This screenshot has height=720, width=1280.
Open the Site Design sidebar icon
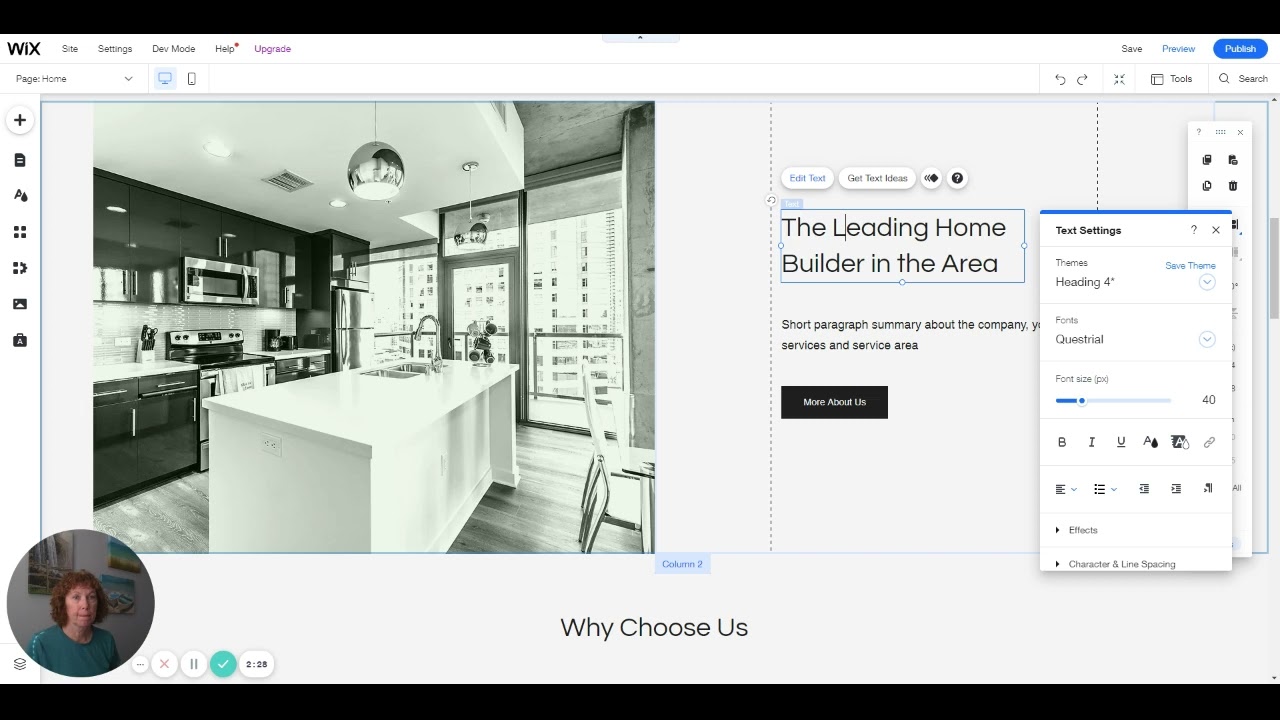coord(19,196)
